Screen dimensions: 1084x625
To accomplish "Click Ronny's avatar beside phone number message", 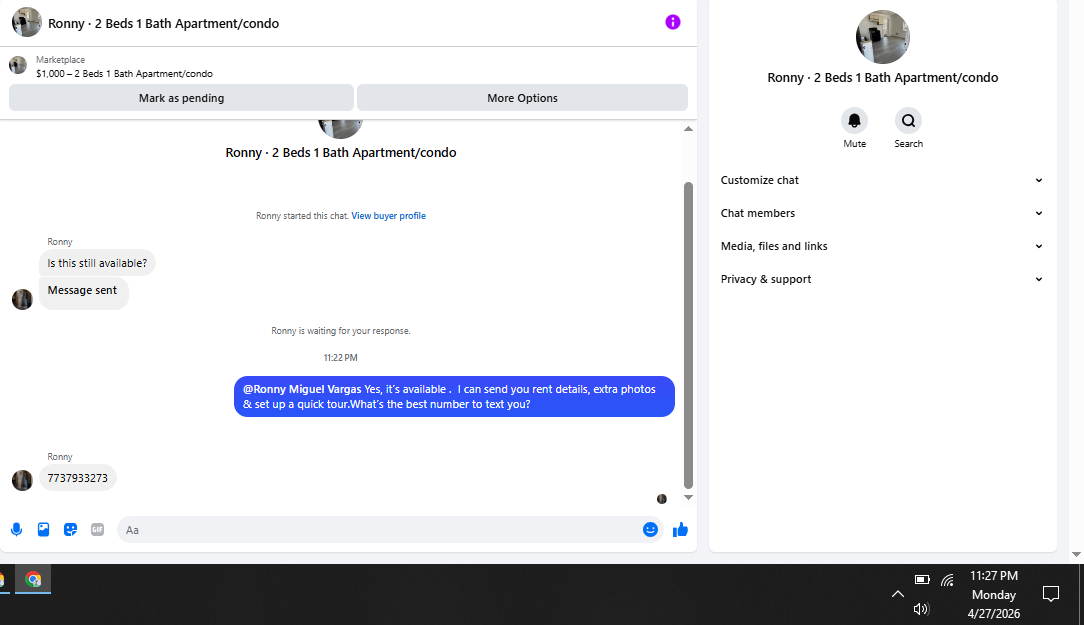I will [x=22, y=481].
